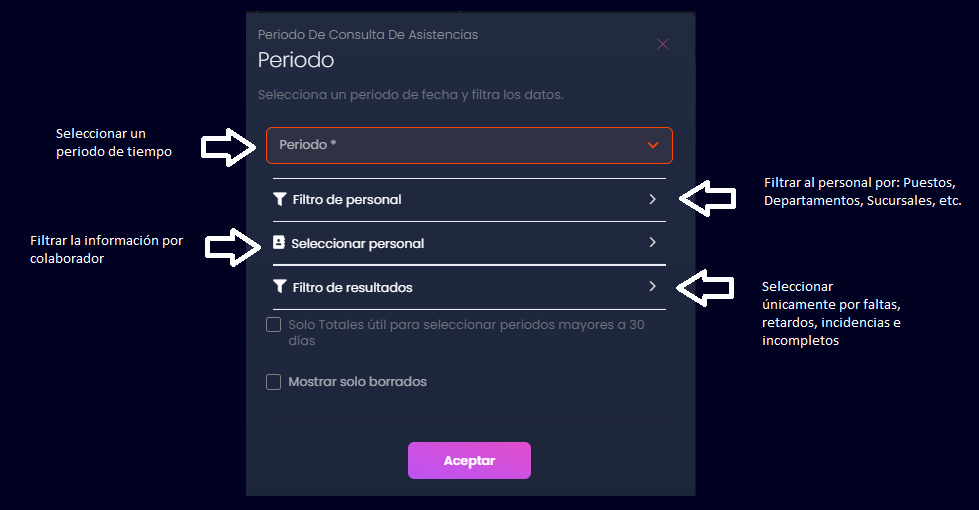Image resolution: width=979 pixels, height=510 pixels.
Task: Open the Filtro de resultados label
Action: tap(352, 288)
